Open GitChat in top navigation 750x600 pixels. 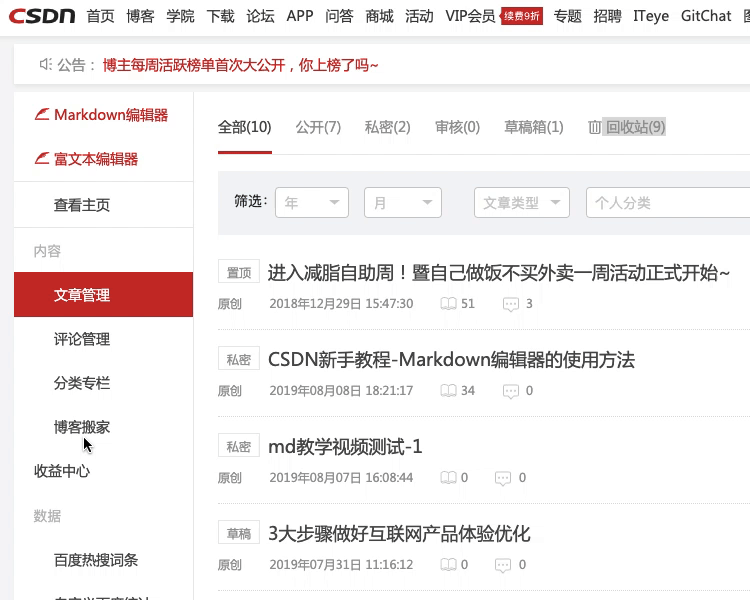point(706,16)
